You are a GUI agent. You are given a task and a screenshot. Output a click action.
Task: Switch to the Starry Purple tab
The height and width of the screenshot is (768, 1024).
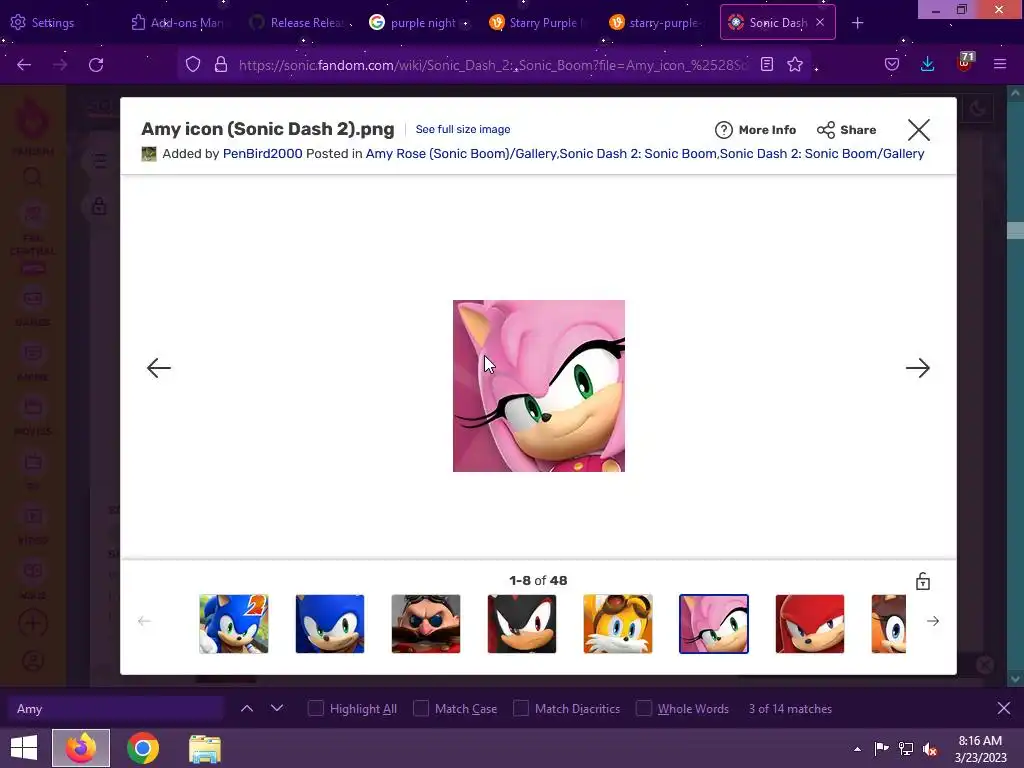click(x=538, y=22)
